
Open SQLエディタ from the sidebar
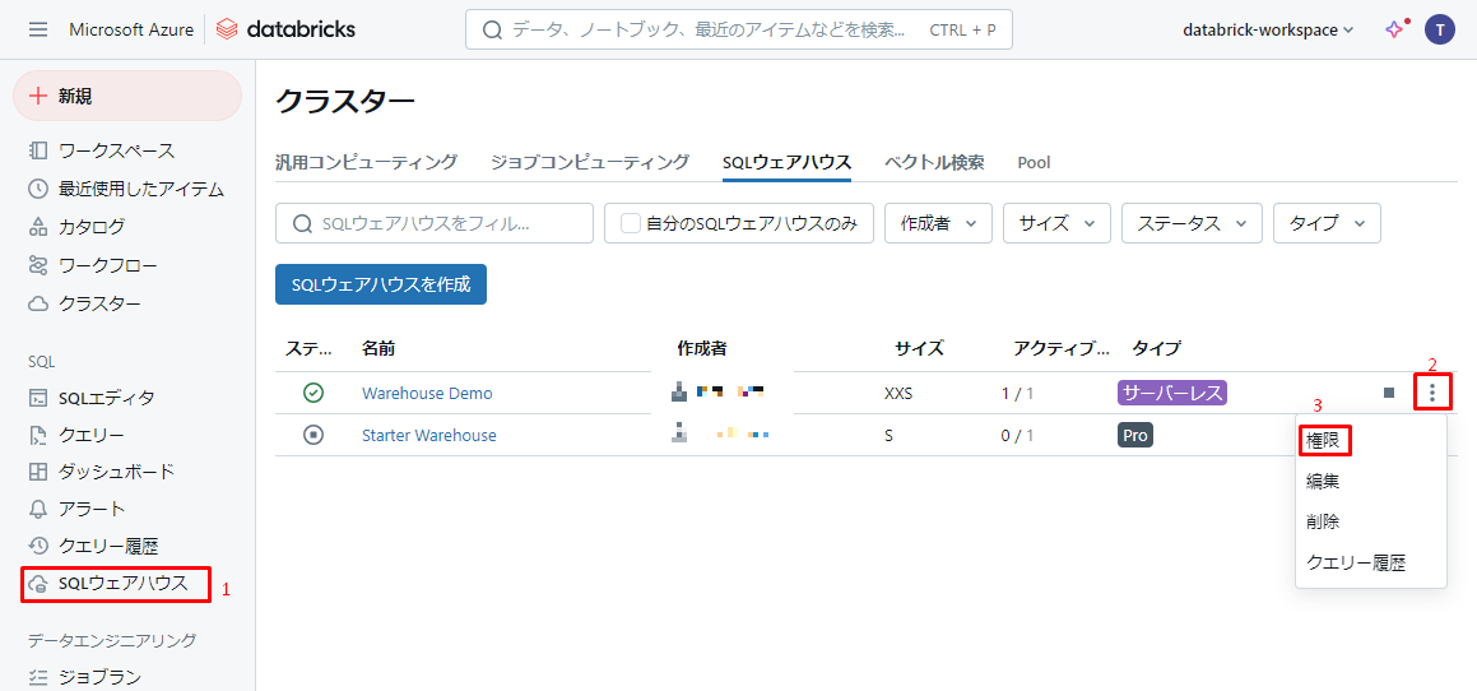pyautogui.click(x=106, y=398)
